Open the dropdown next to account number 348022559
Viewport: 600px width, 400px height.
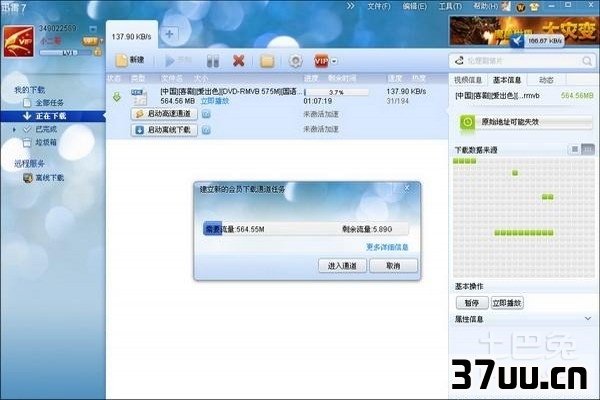(x=93, y=29)
